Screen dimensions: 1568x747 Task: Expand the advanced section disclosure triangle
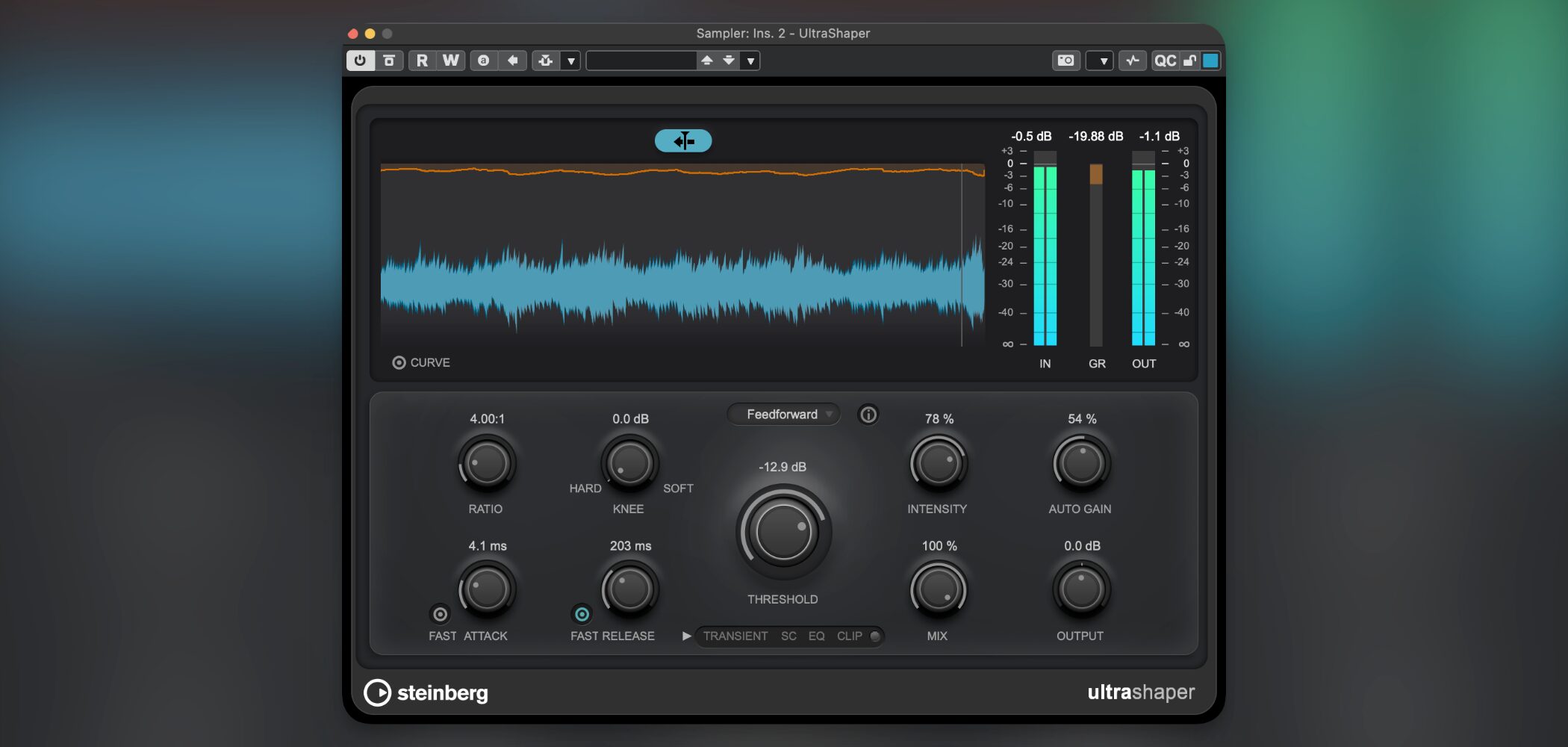[x=686, y=636]
